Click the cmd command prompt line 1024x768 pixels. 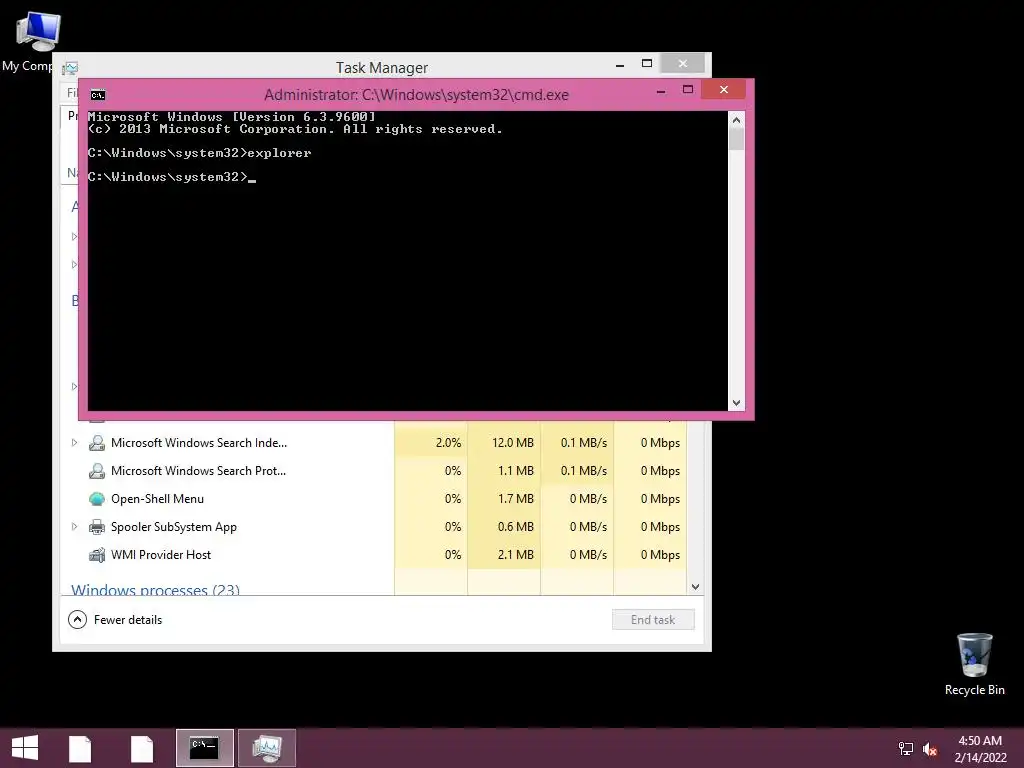(172, 177)
